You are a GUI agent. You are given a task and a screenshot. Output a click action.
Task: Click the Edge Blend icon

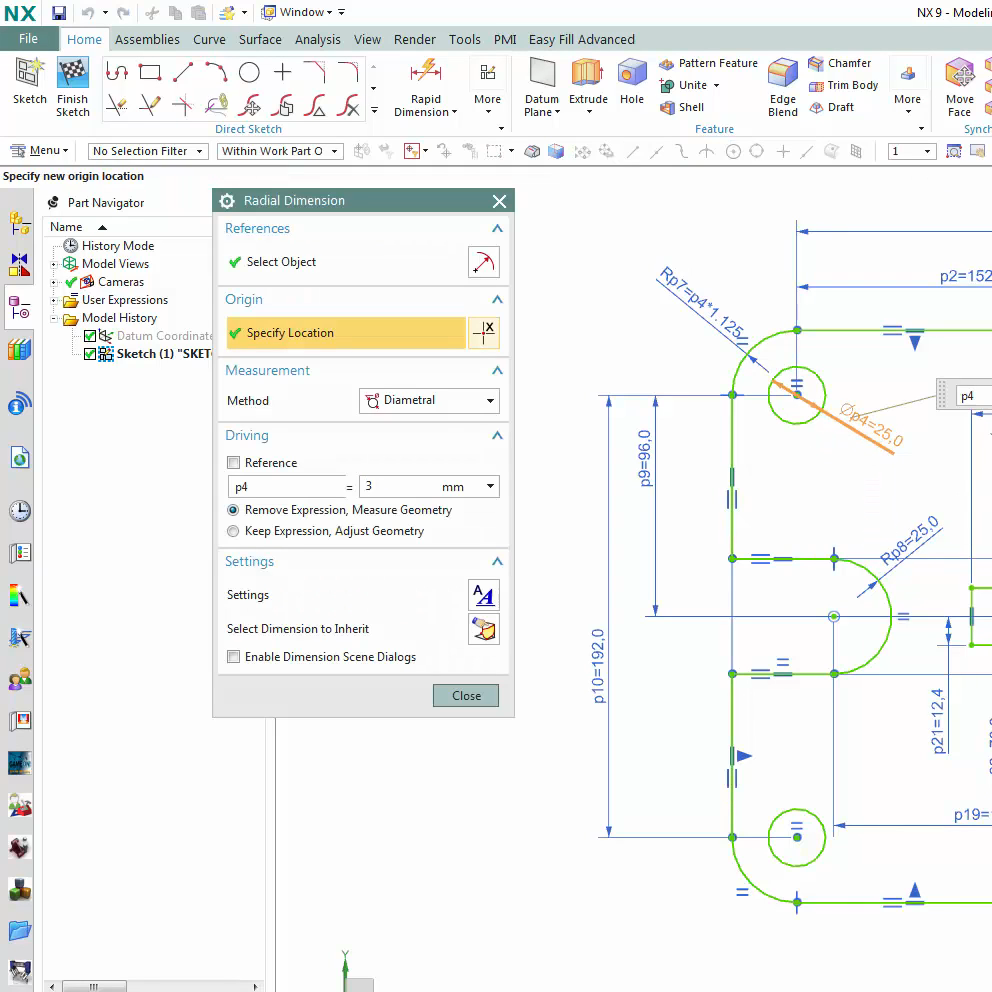783,73
